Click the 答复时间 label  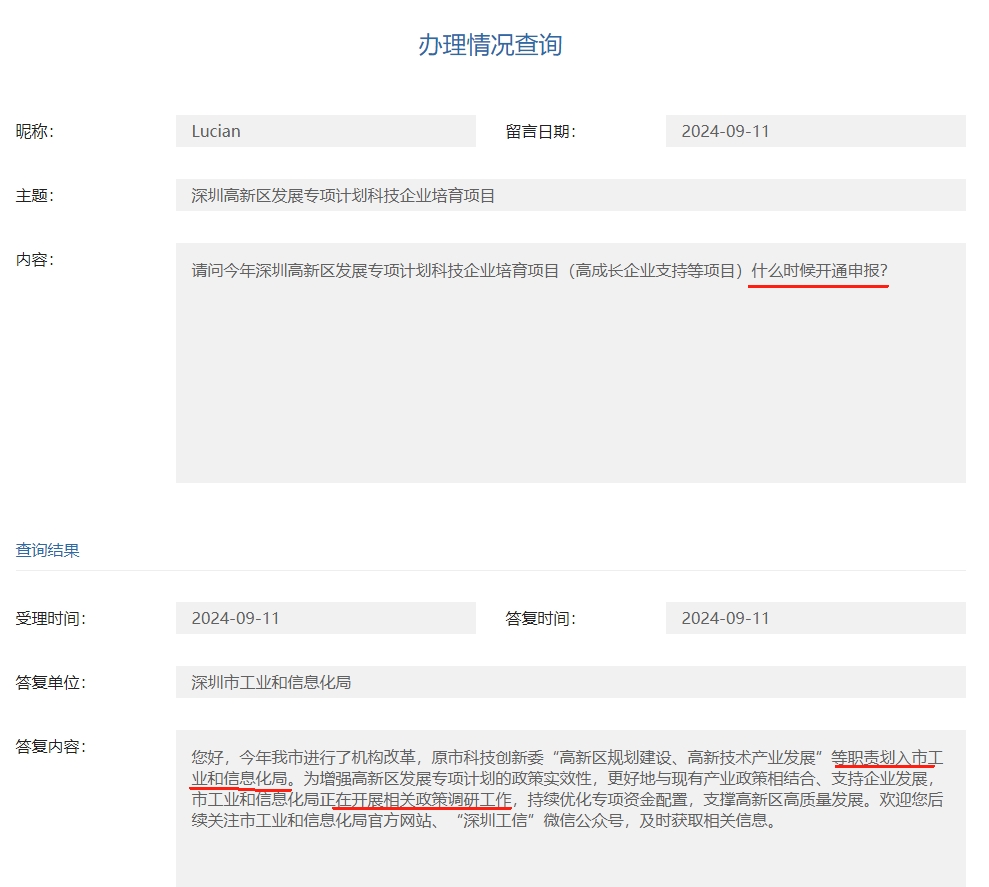point(540,618)
